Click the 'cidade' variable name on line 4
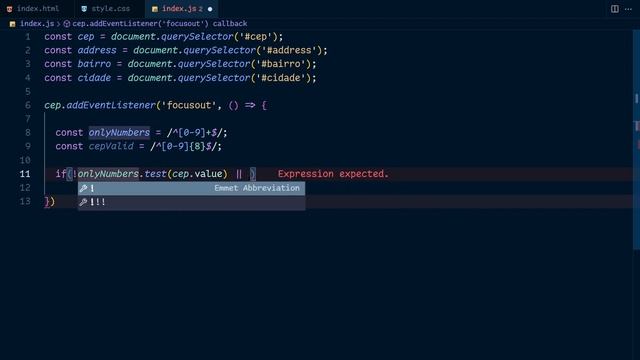This screenshot has width=640, height=360. point(94,78)
